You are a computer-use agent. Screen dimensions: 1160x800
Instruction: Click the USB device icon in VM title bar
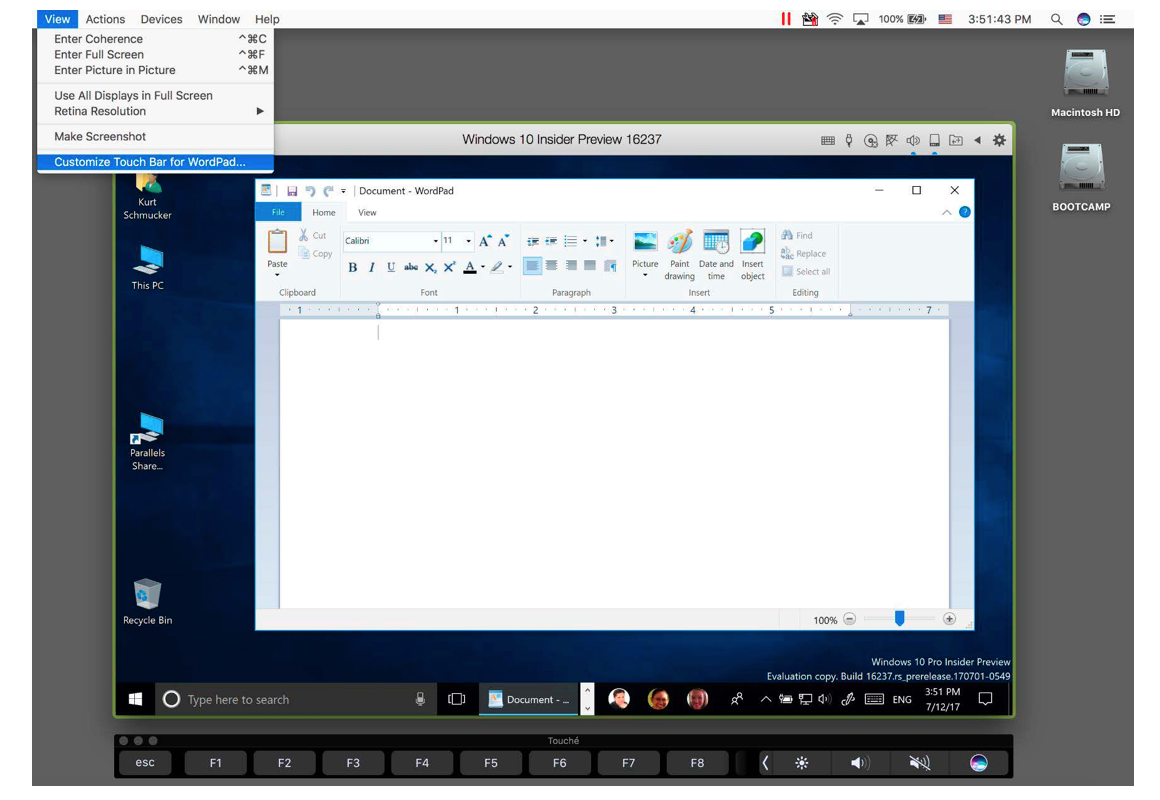849,141
